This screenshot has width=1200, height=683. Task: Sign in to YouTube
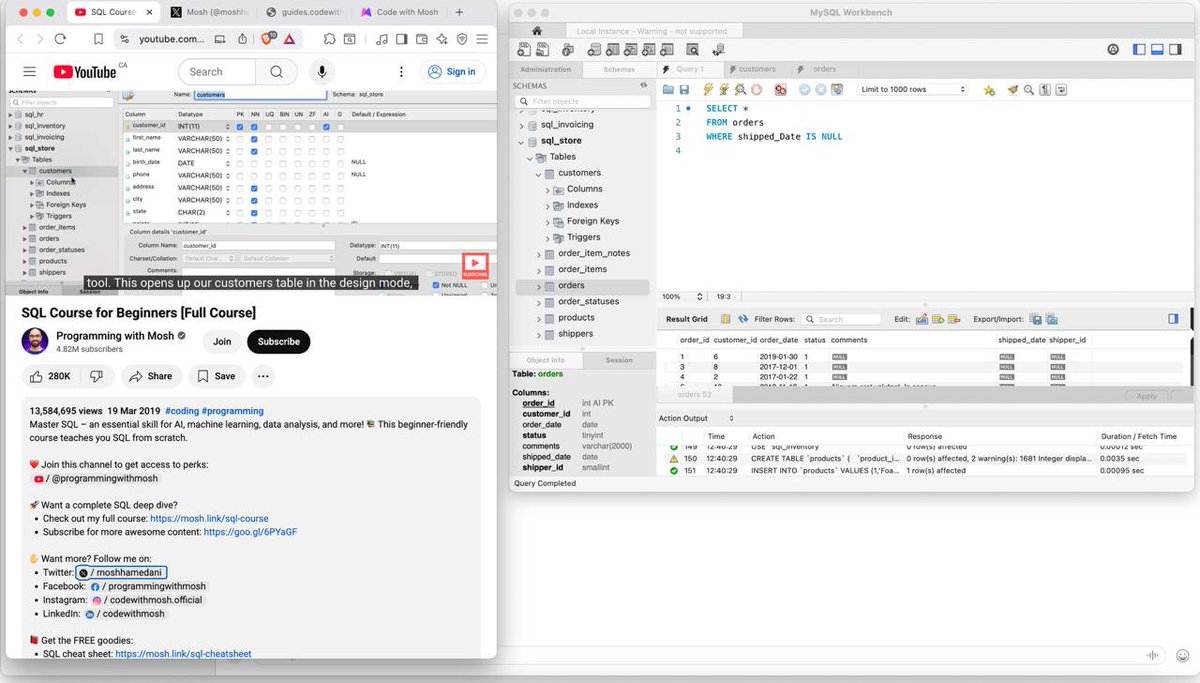tap(452, 72)
